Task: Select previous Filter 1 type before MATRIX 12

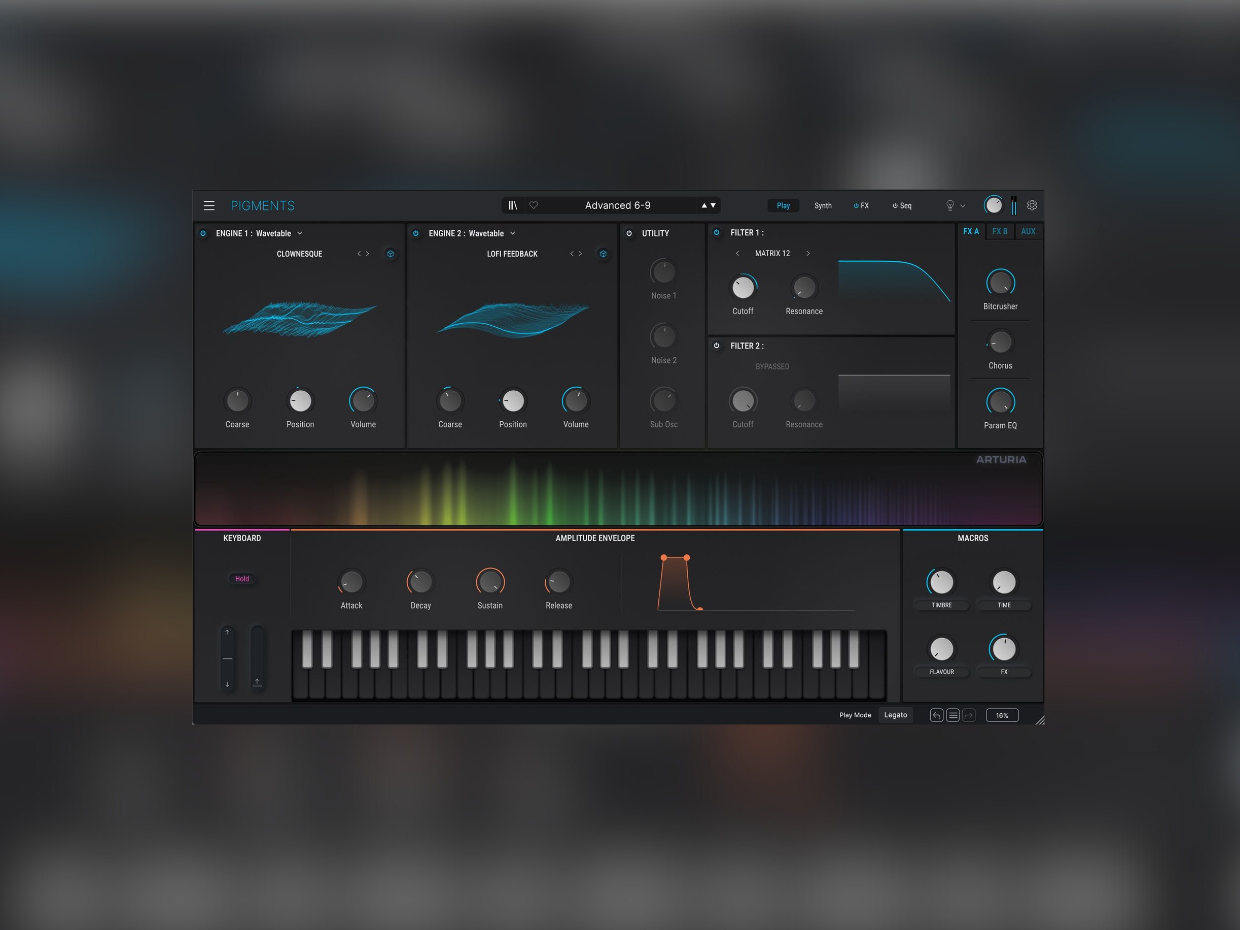Action: click(737, 253)
